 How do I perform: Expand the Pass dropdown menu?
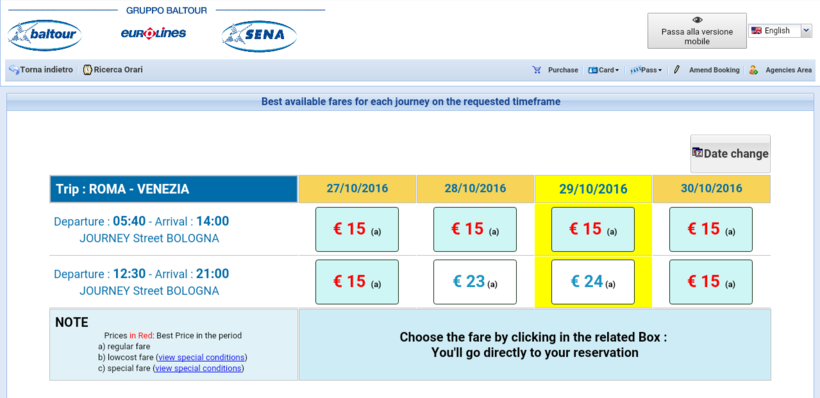point(646,70)
